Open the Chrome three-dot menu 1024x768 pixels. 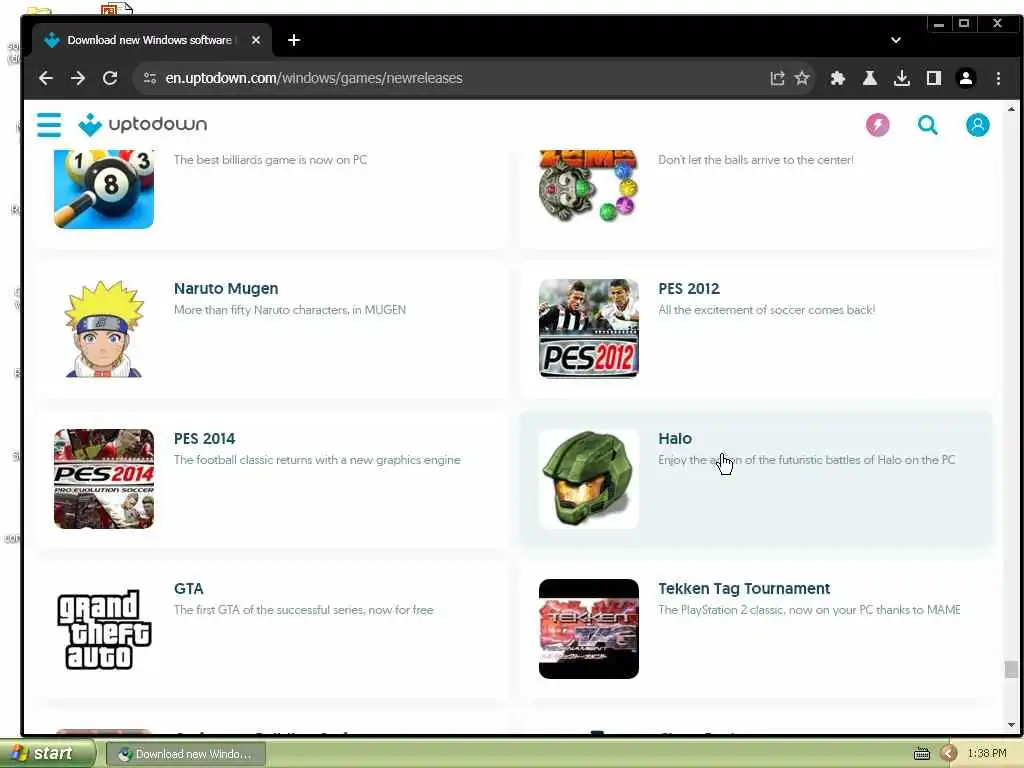pos(998,78)
